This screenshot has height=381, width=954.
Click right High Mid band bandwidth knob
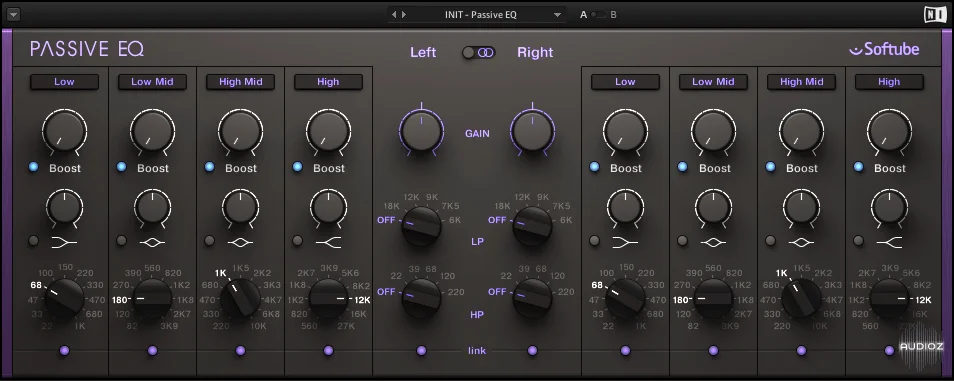click(801, 208)
